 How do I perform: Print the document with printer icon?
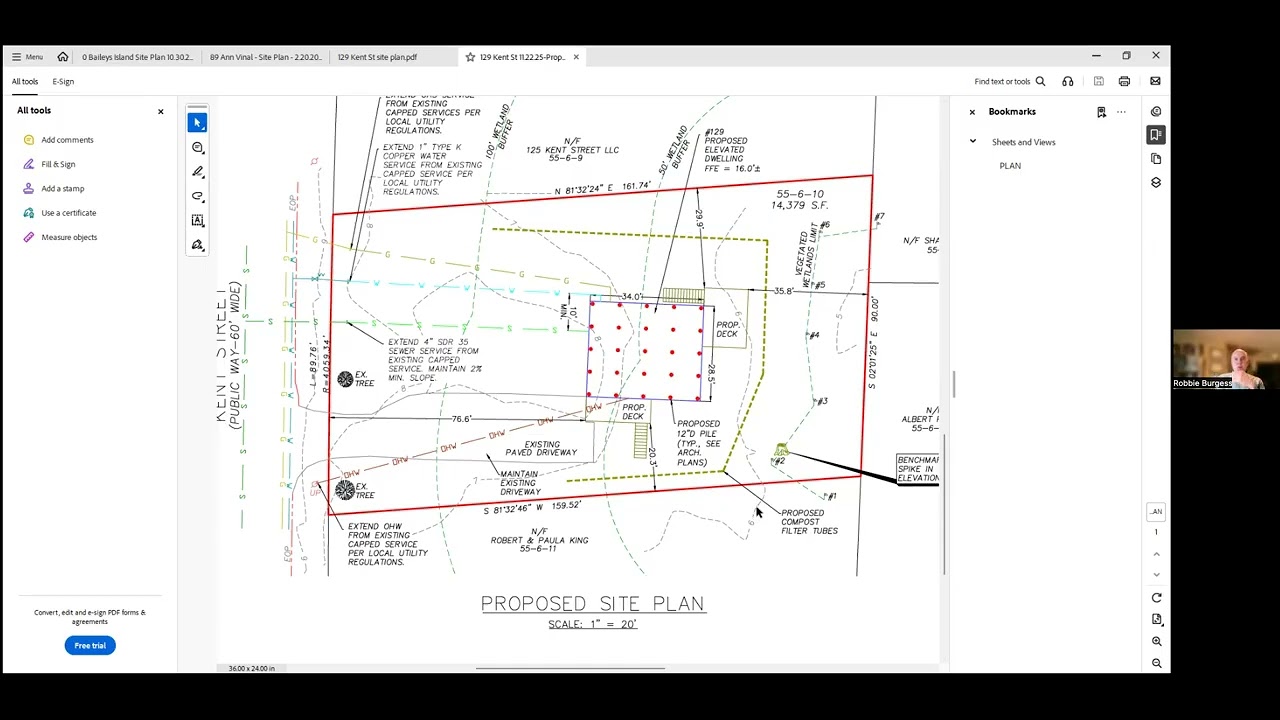[1124, 81]
